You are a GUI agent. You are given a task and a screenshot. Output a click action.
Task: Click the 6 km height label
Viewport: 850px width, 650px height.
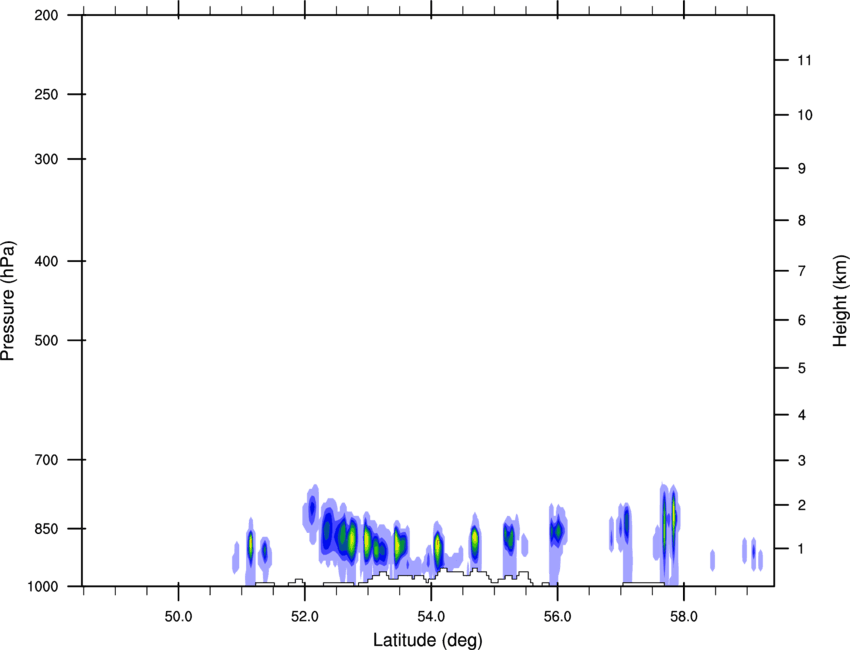(801, 320)
